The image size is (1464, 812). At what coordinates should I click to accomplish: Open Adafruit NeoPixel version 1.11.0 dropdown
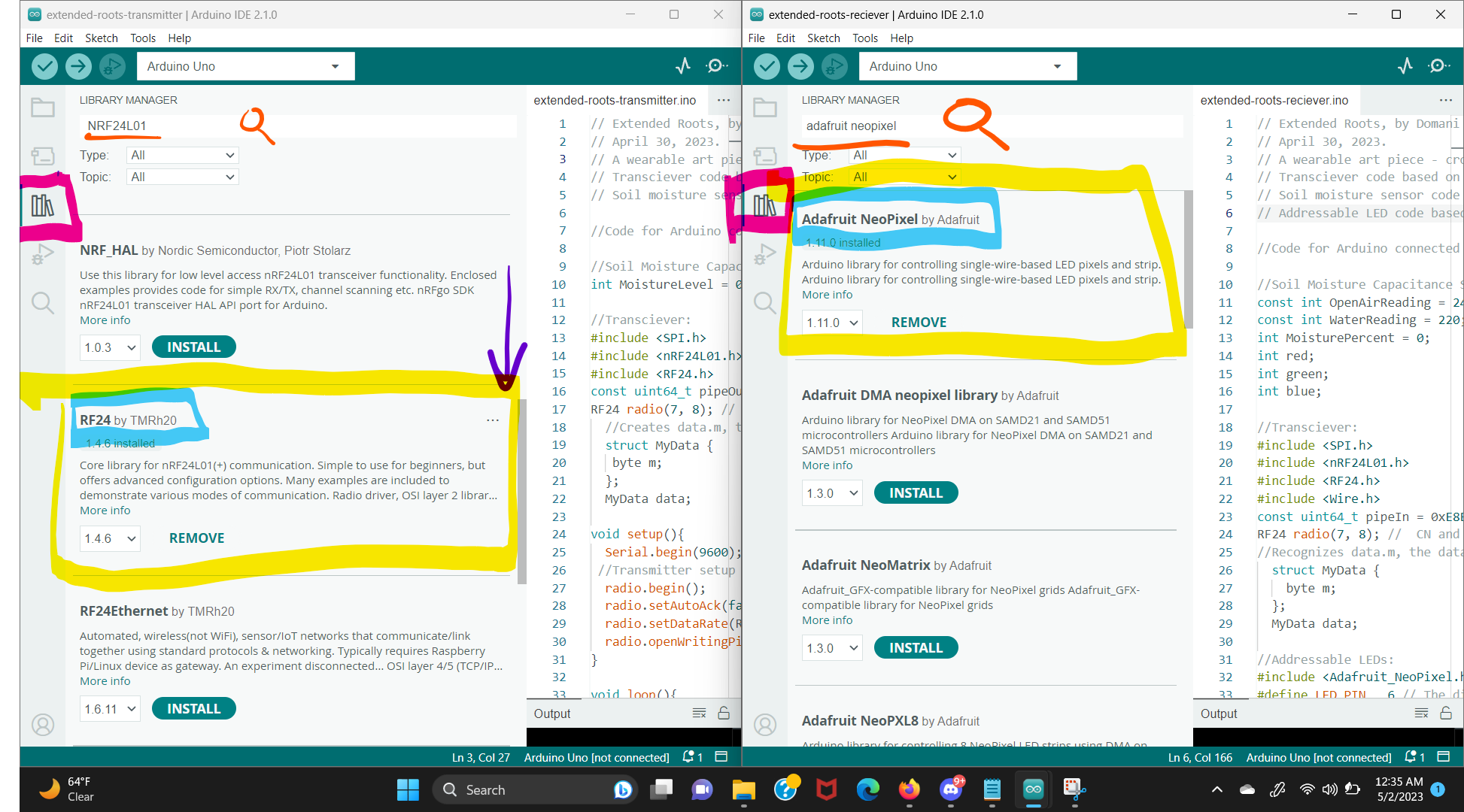(832, 323)
